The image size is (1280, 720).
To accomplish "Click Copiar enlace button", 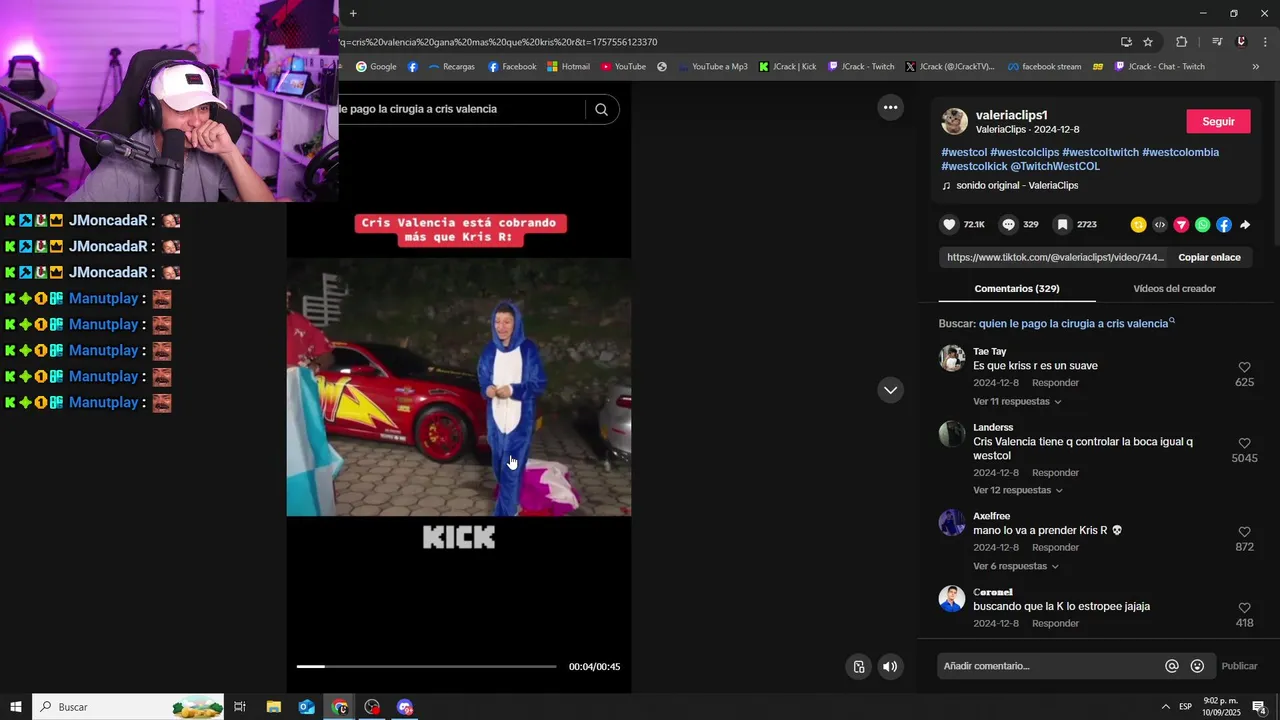I will click(x=1209, y=258).
